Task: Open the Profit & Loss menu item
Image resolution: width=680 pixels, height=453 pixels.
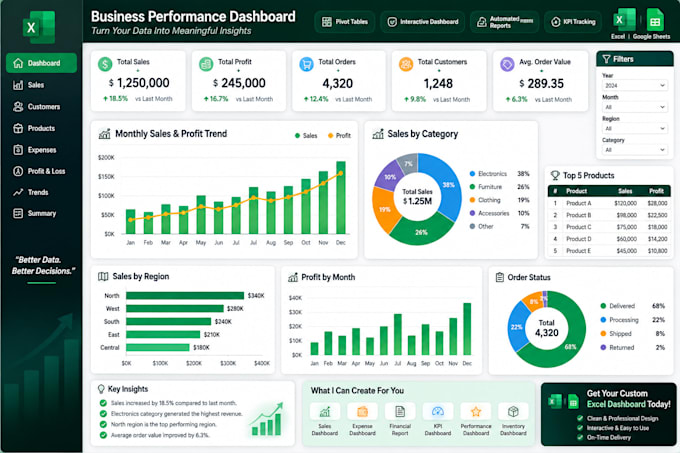Action: 41,171
